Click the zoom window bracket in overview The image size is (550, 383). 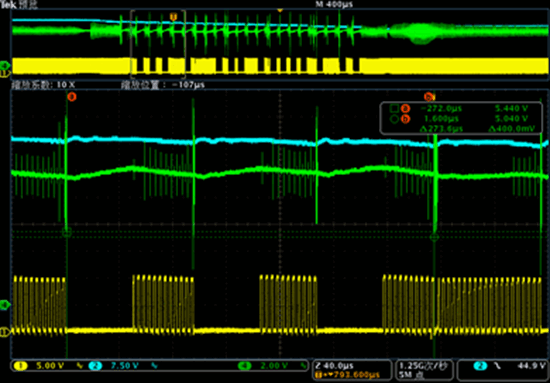pyautogui.click(x=158, y=44)
